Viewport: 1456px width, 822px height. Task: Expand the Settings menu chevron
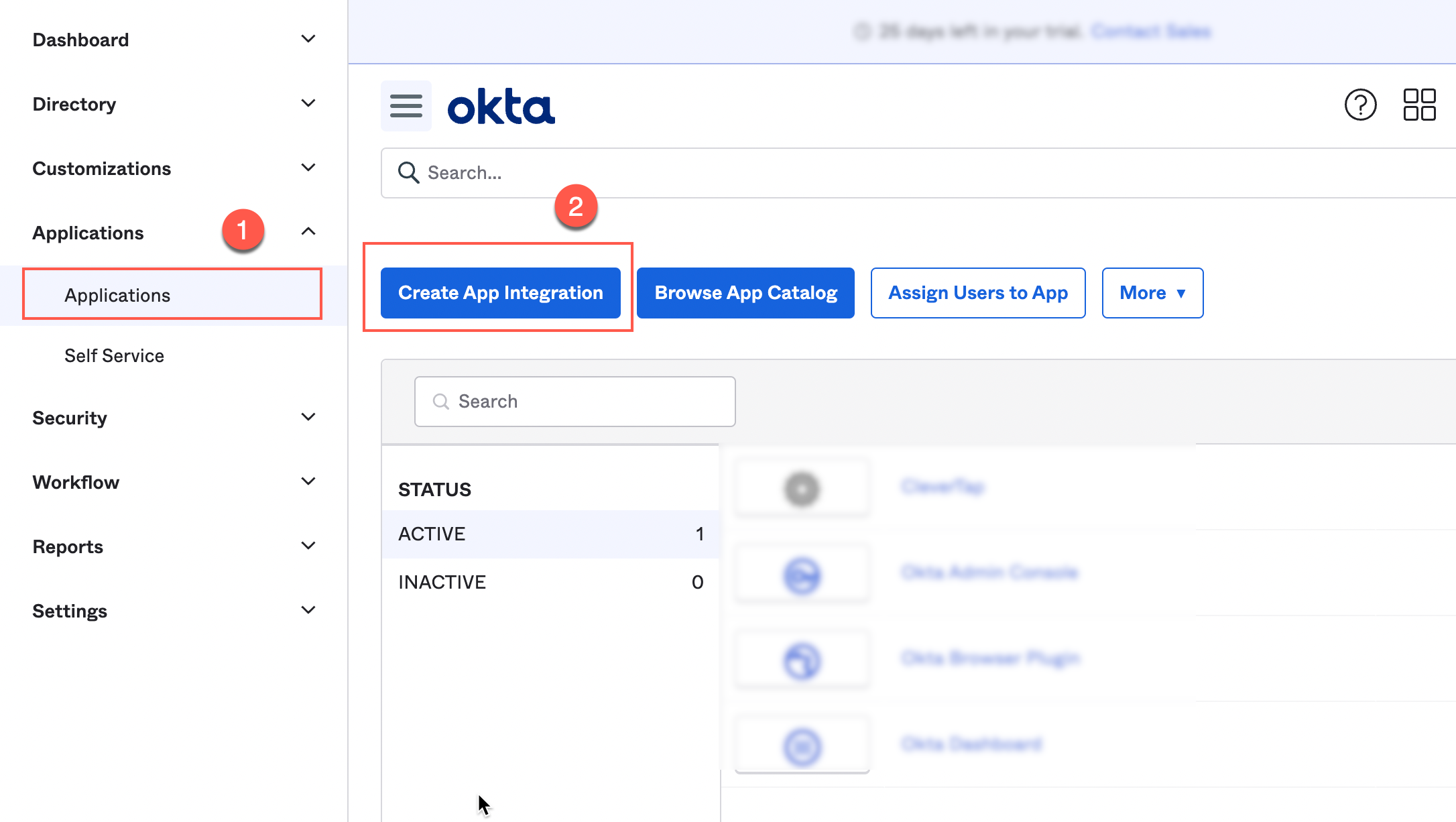(308, 610)
